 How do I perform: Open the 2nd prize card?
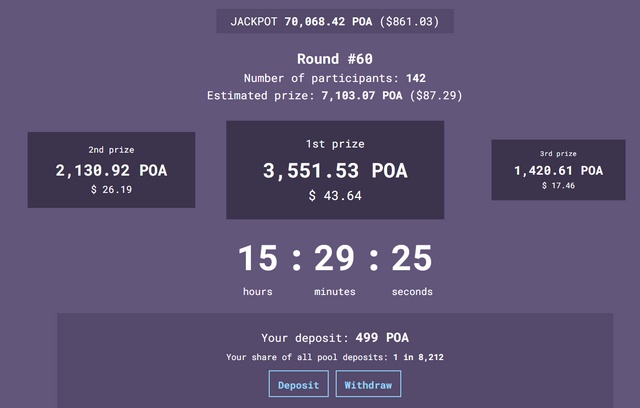(x=111, y=170)
